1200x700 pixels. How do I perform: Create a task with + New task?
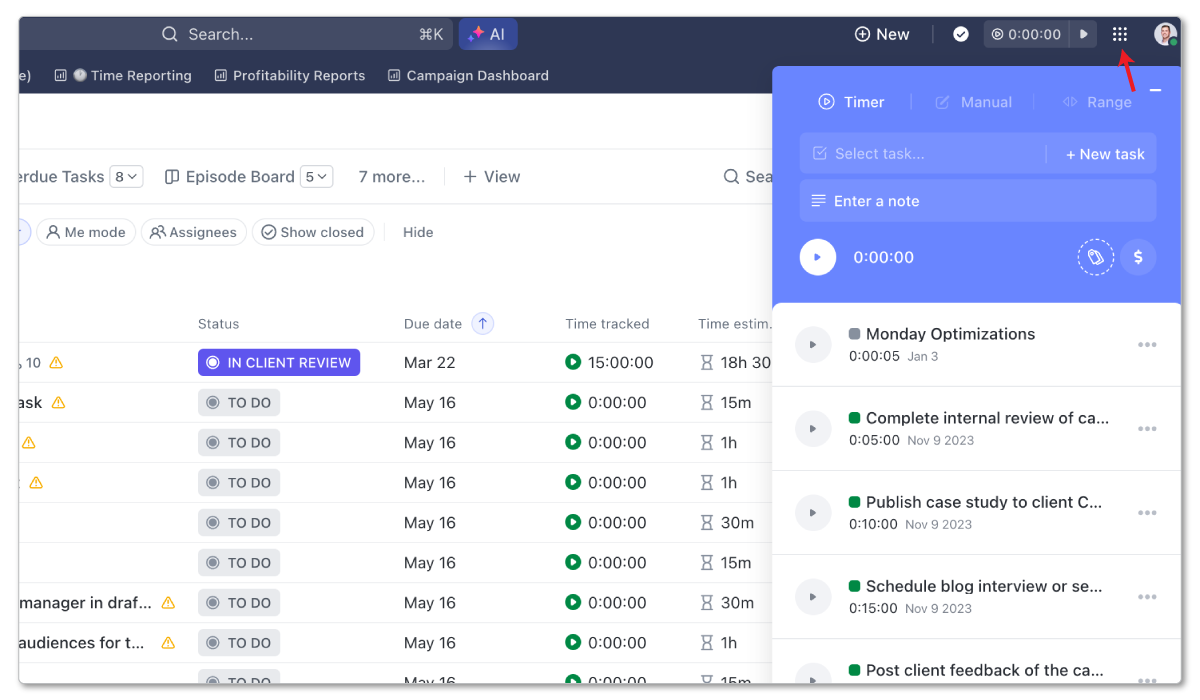pyautogui.click(x=1104, y=153)
